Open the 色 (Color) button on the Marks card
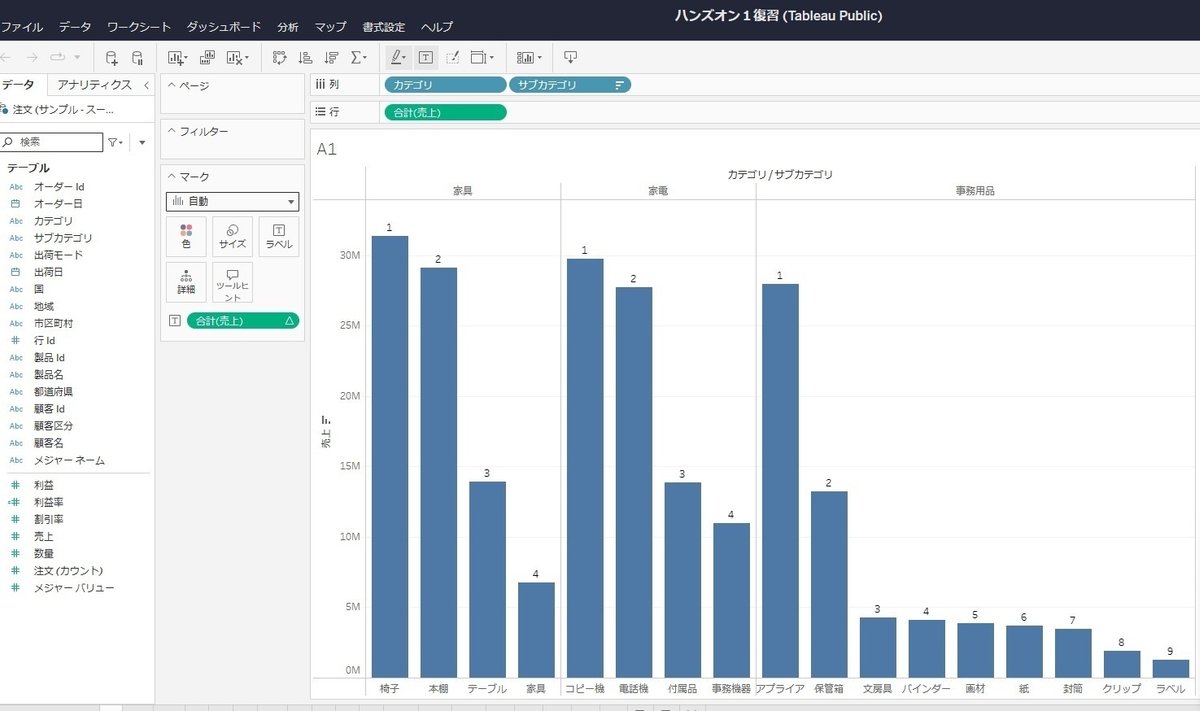The height and width of the screenshot is (711, 1200). (186, 236)
